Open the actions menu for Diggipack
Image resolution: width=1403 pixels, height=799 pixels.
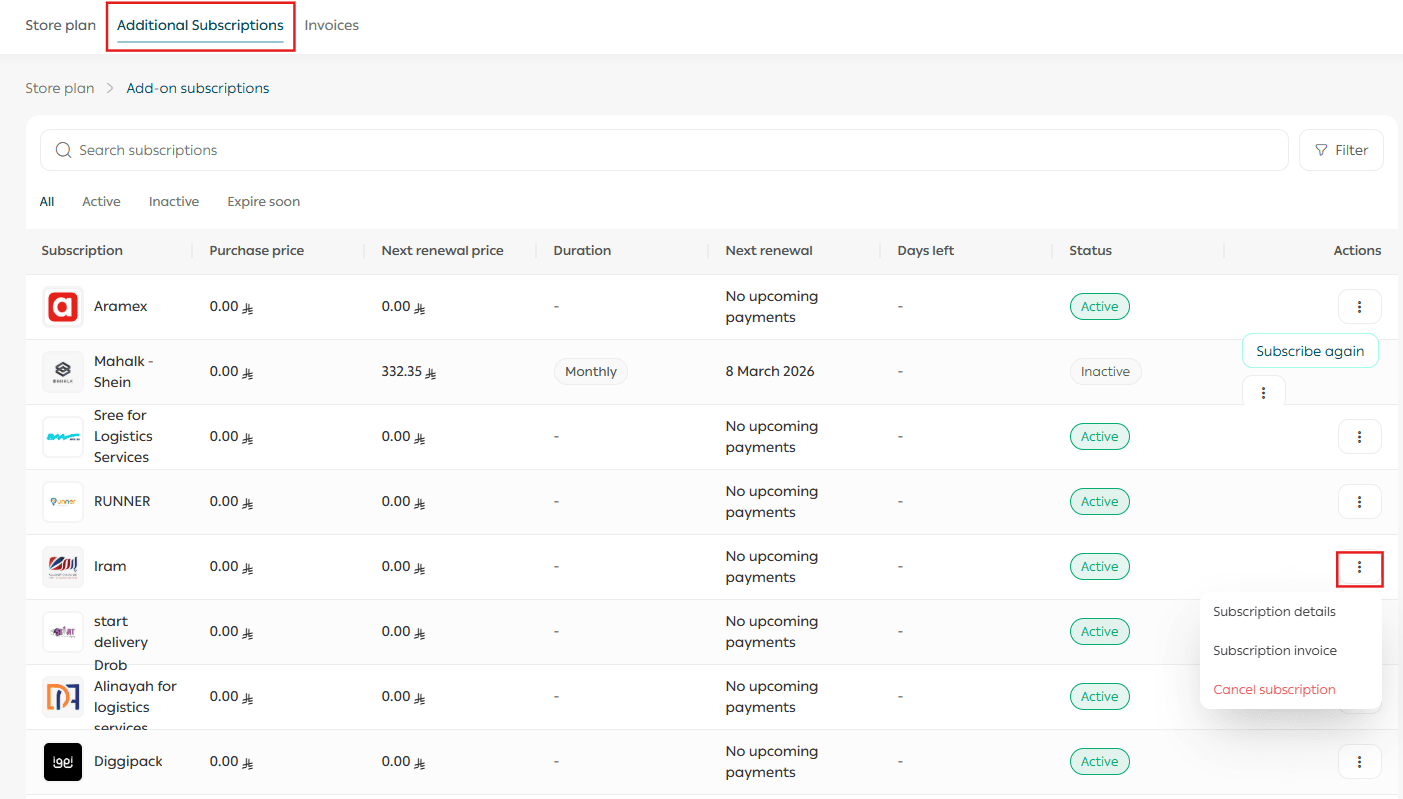coord(1359,762)
